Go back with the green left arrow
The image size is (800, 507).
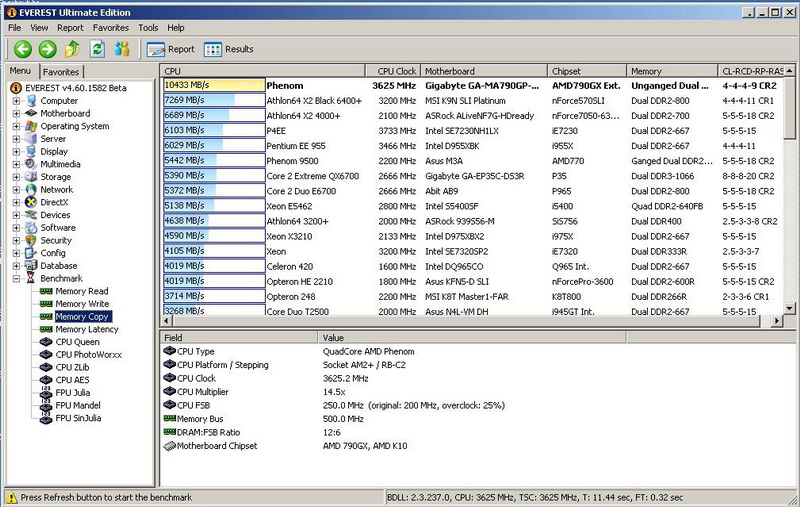click(22, 49)
